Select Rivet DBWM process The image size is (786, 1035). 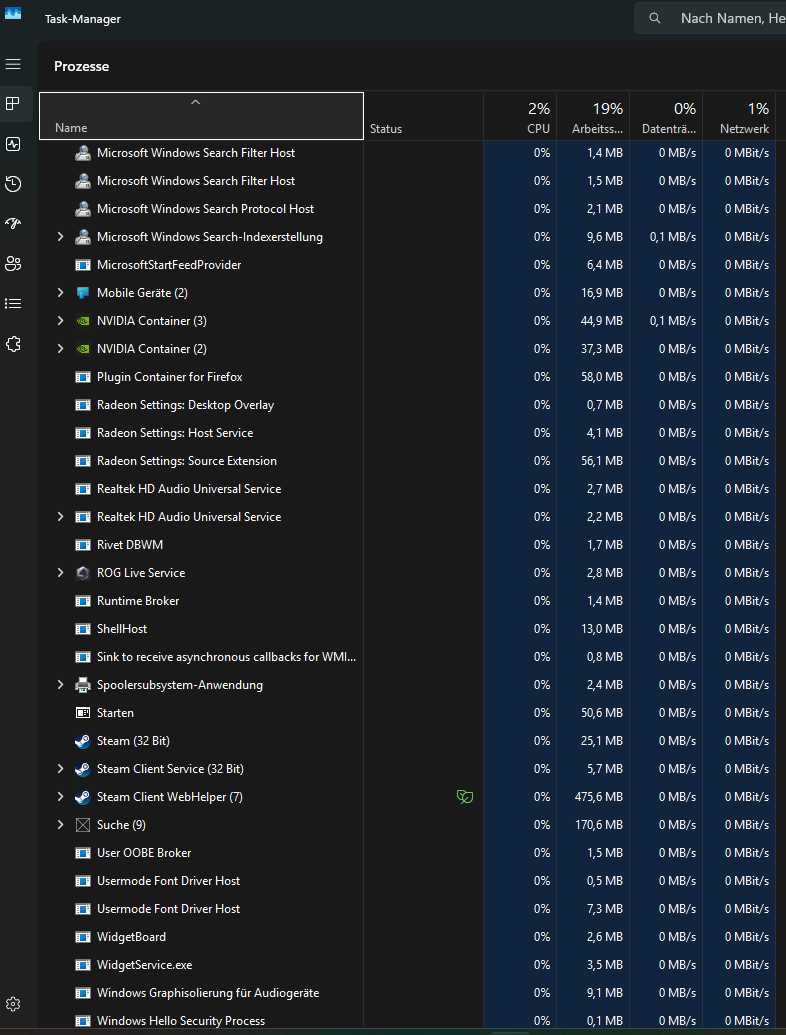pyautogui.click(x=407, y=545)
